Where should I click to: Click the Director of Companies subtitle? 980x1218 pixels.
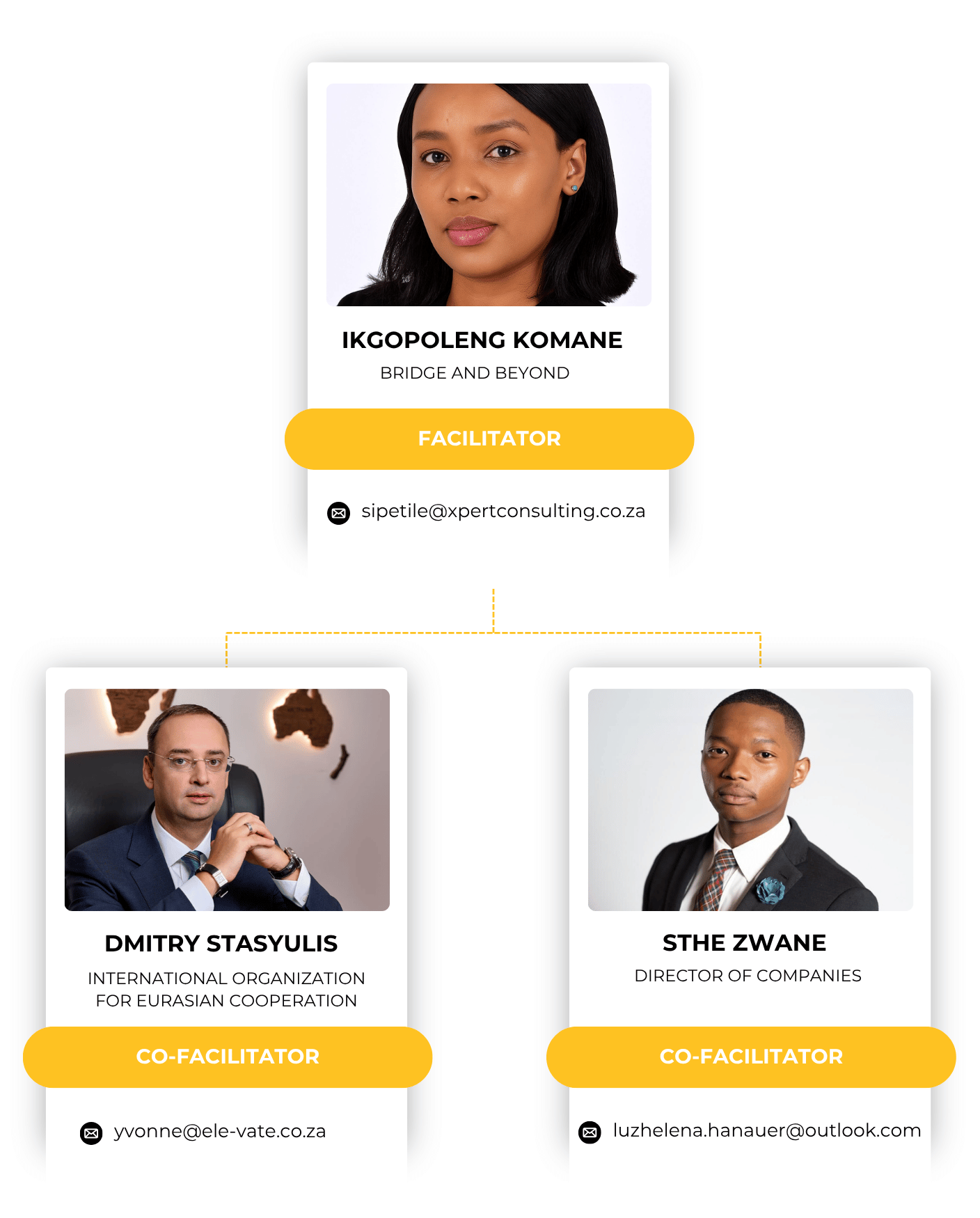pyautogui.click(x=748, y=976)
